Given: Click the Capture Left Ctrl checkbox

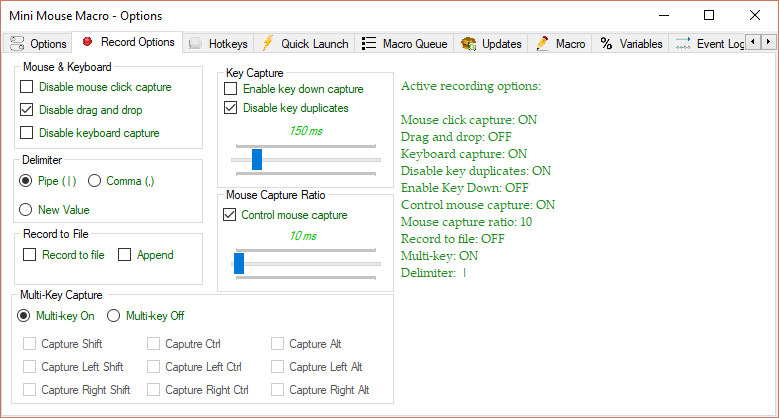Looking at the screenshot, I should [153, 367].
